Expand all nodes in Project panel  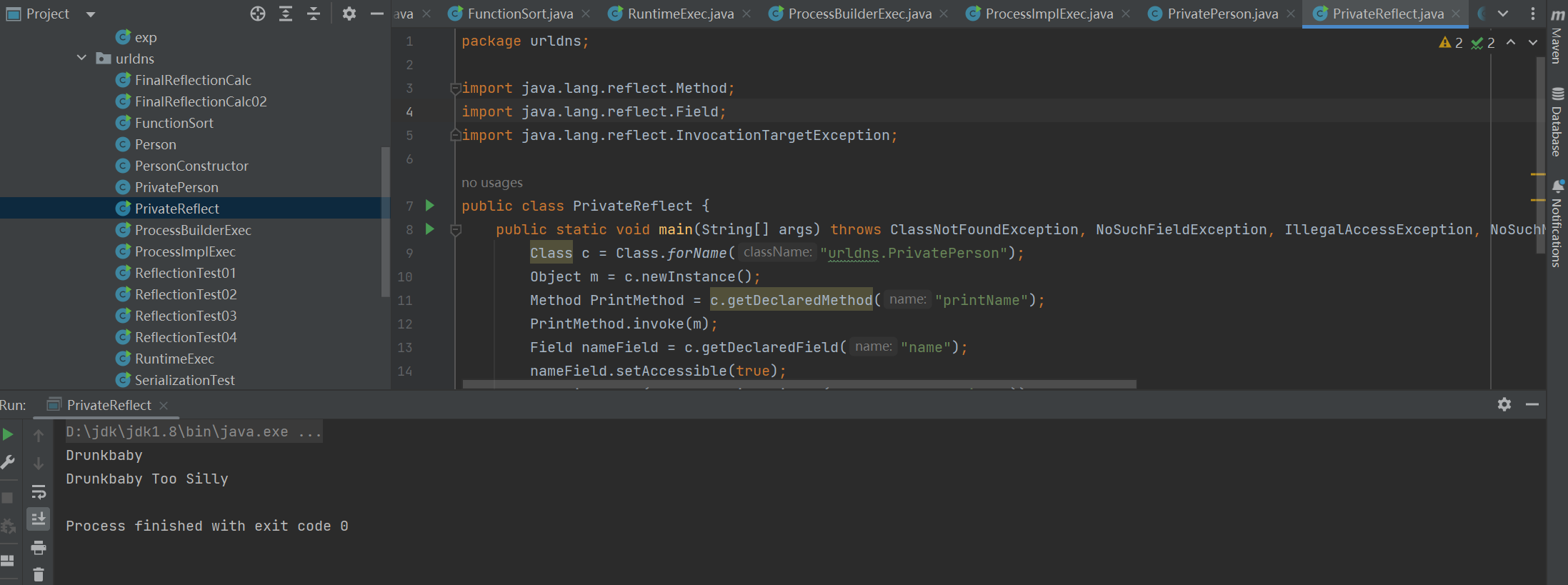point(286,14)
